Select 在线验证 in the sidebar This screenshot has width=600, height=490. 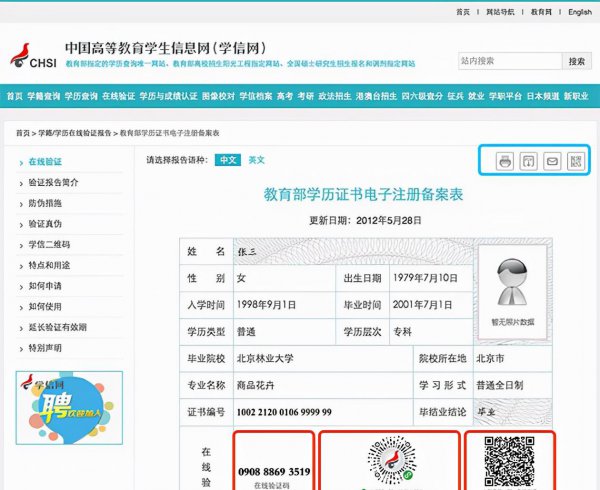pos(45,162)
